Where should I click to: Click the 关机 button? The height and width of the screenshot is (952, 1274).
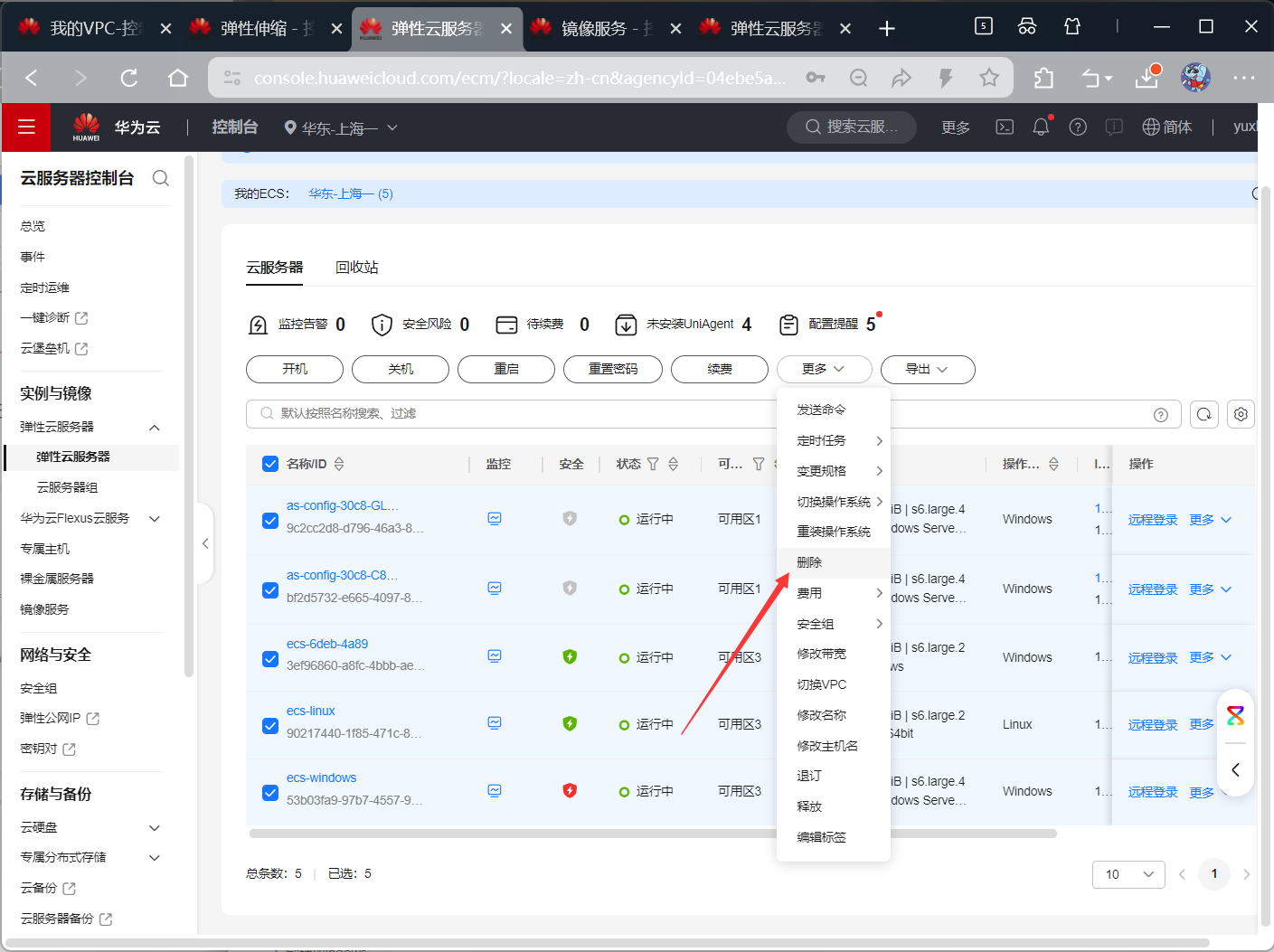coord(401,369)
